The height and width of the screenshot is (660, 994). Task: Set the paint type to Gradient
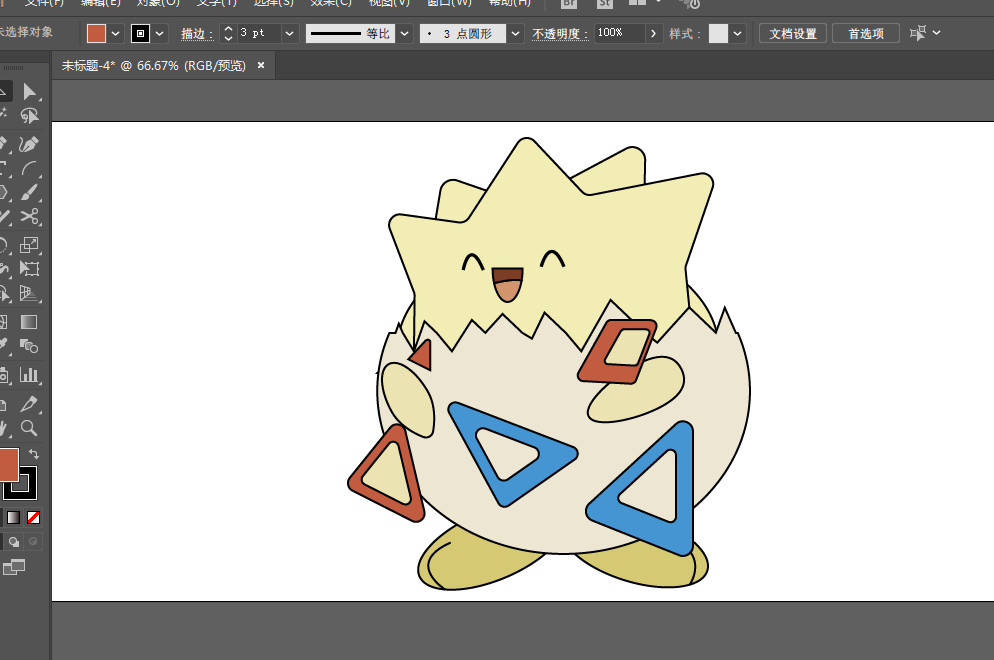pos(13,518)
